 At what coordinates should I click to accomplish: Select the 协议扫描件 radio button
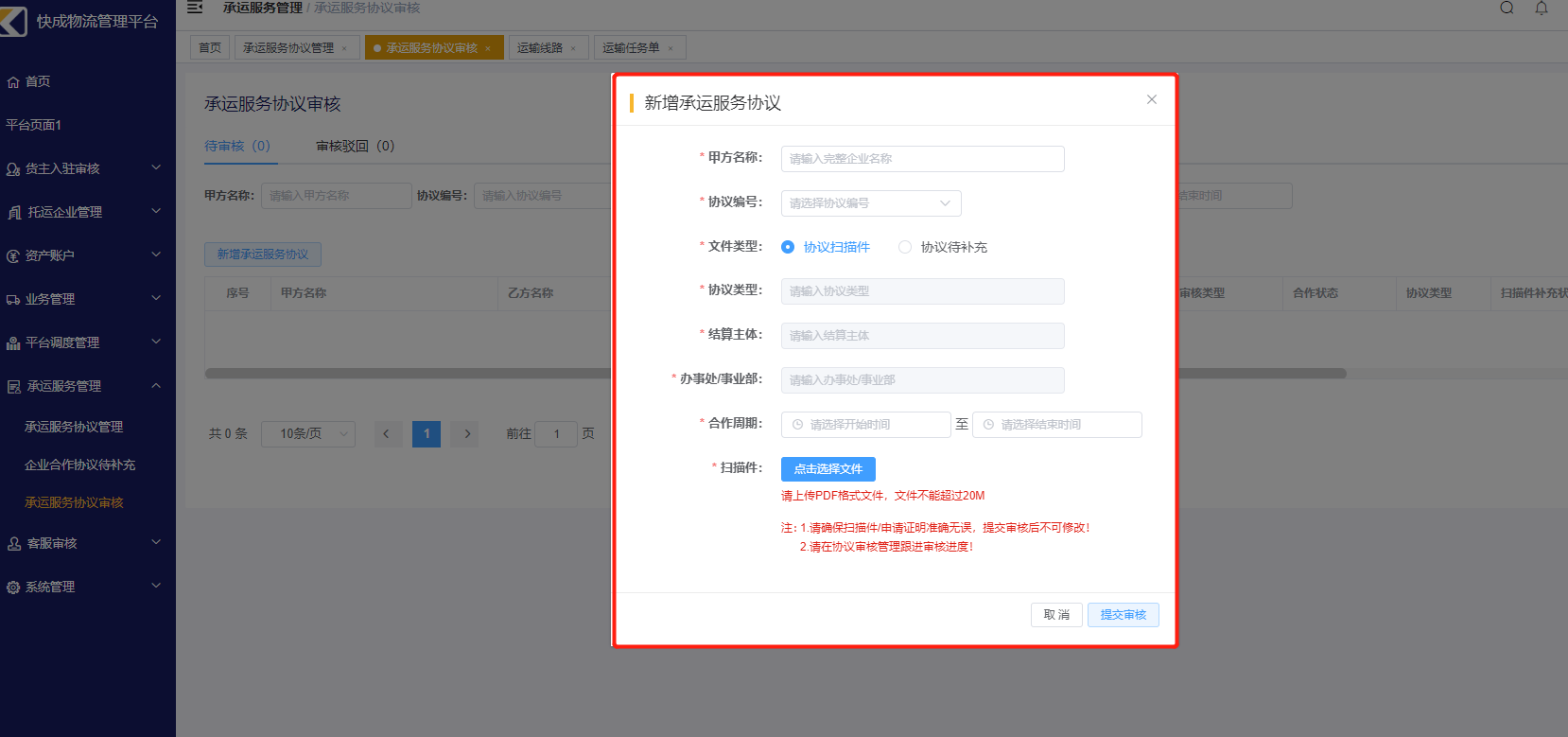788,247
